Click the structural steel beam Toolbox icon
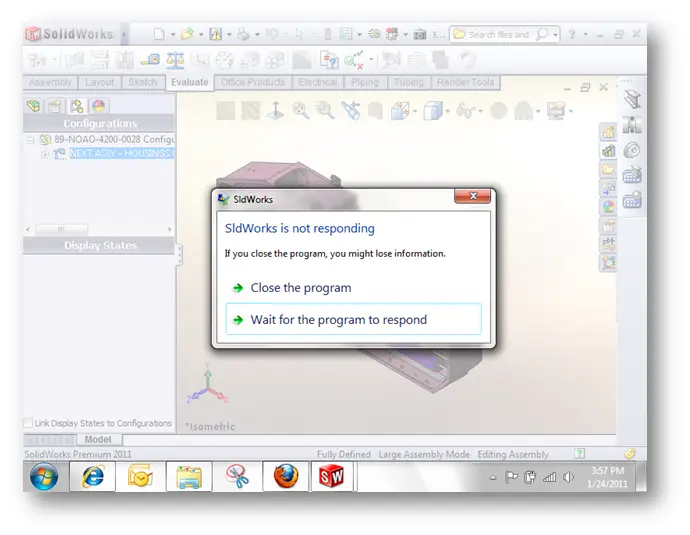Screen dimensions: 690x535 click(632, 99)
